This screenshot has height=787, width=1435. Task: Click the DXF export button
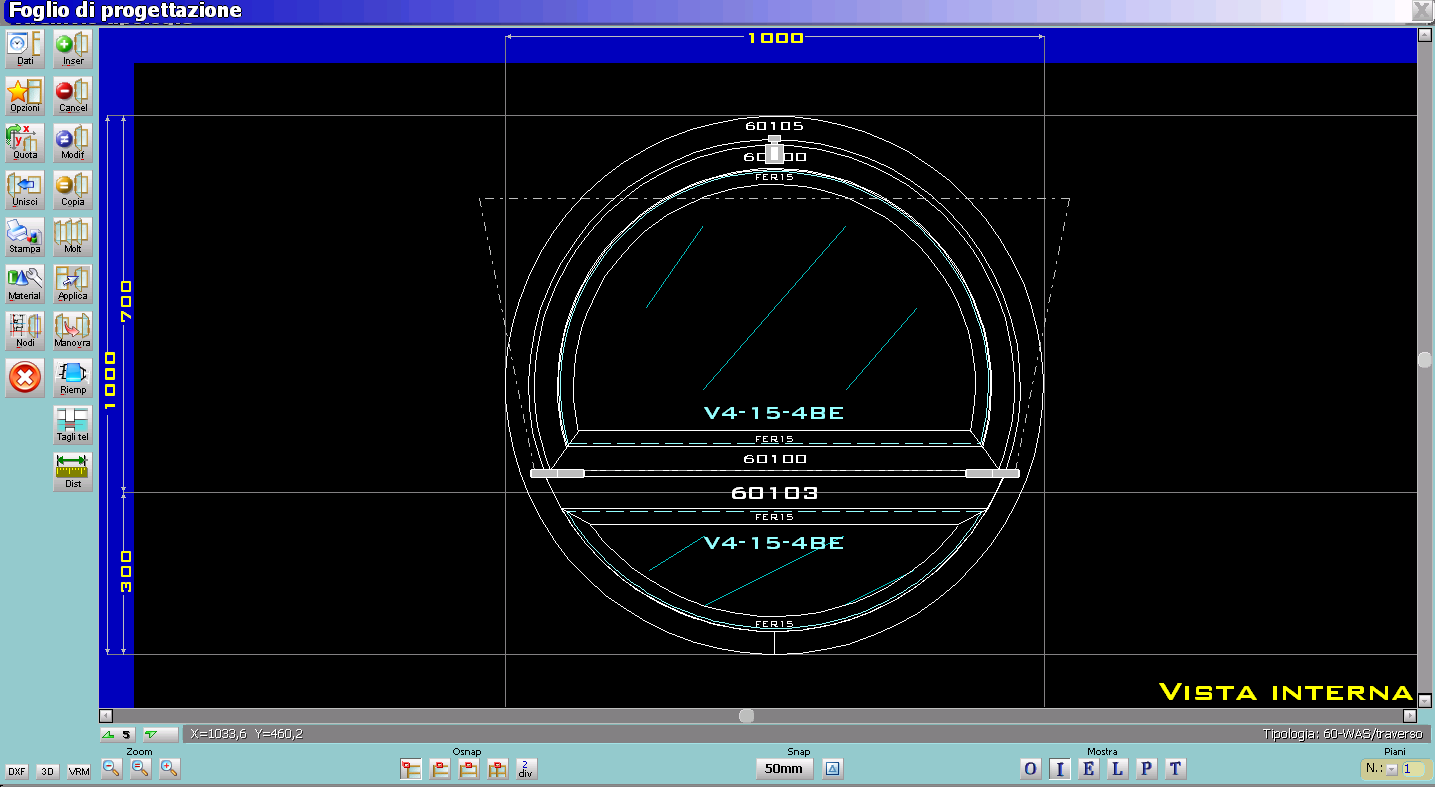16,771
